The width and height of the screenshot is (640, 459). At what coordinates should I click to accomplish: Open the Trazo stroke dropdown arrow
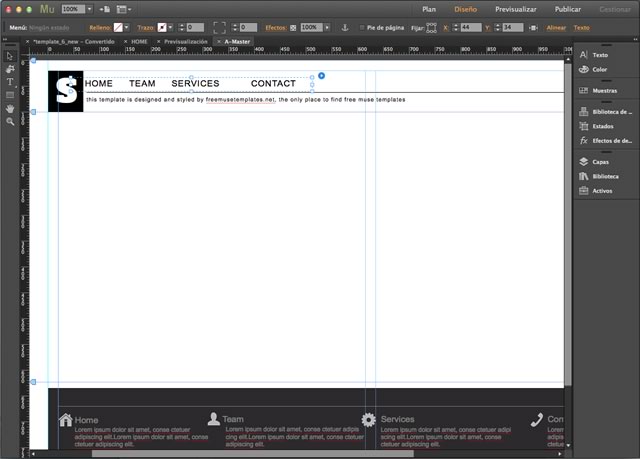[x=170, y=27]
